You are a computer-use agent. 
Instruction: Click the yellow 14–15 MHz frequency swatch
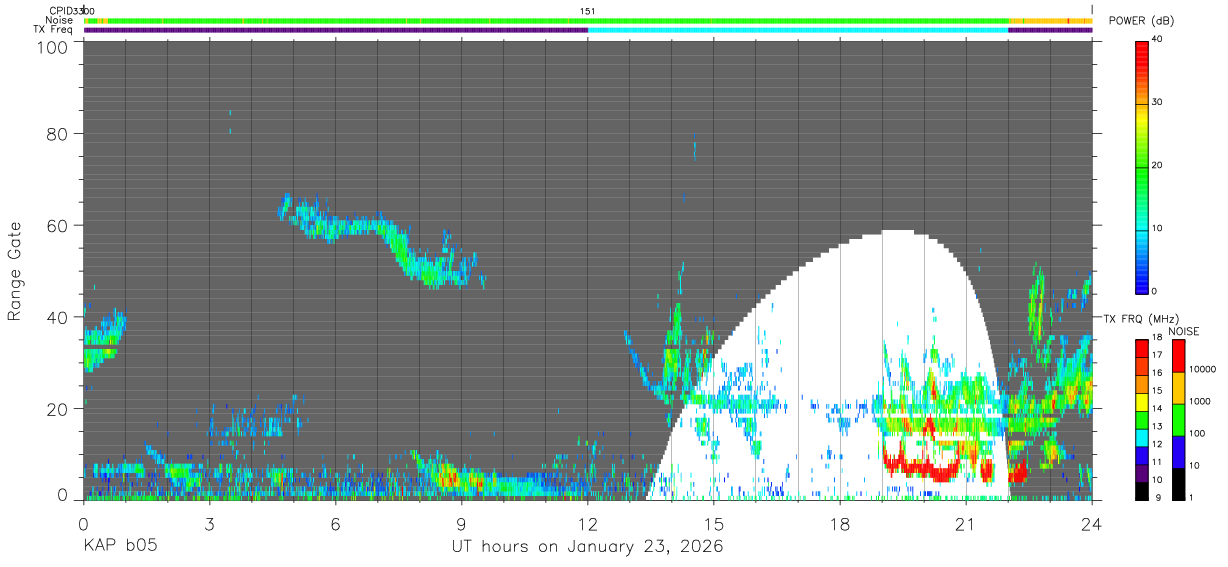[1142, 401]
